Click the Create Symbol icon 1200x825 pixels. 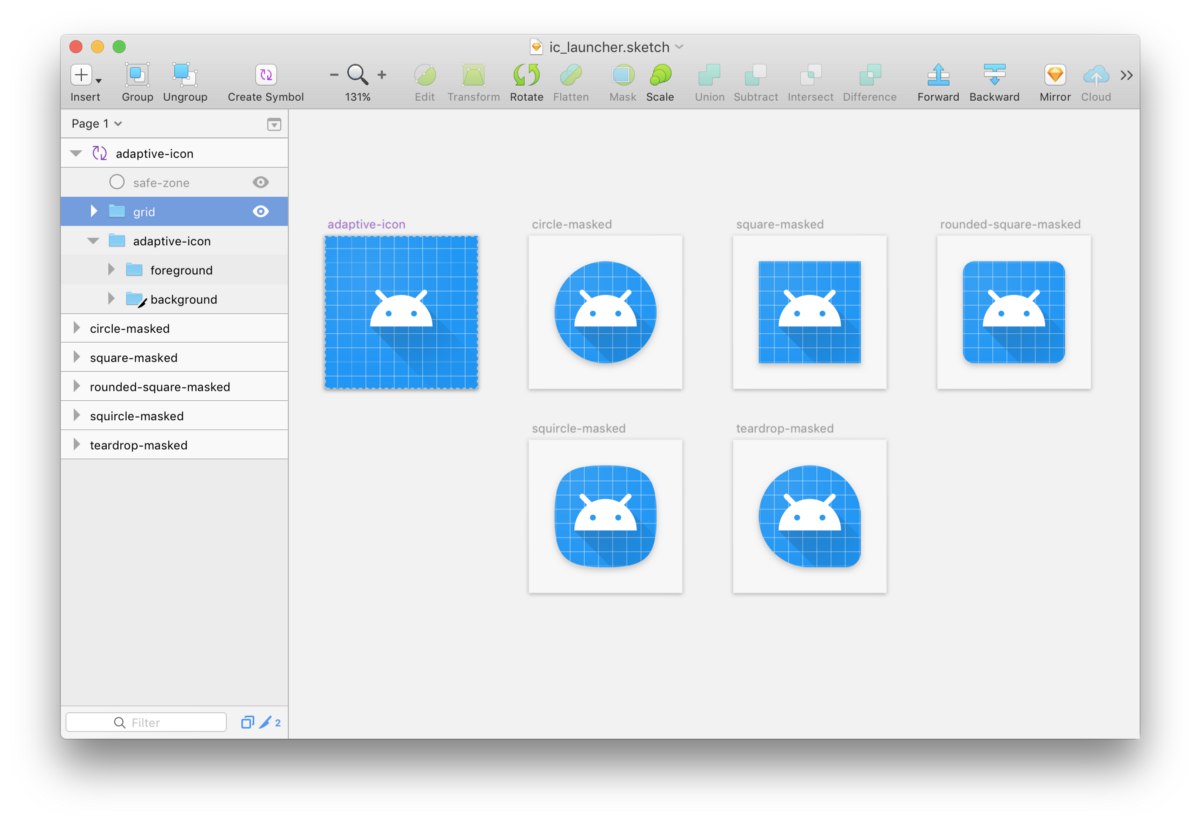pyautogui.click(x=266, y=75)
